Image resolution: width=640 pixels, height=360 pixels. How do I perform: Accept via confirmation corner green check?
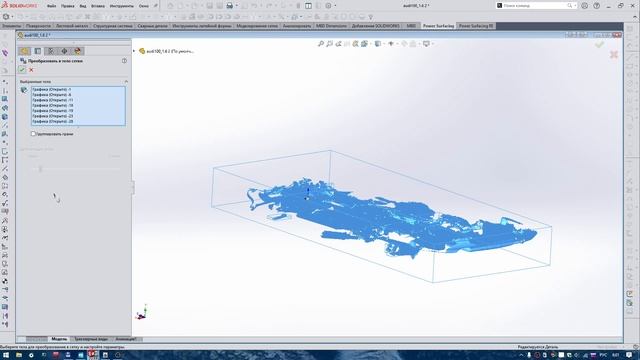pyautogui.click(x=599, y=44)
